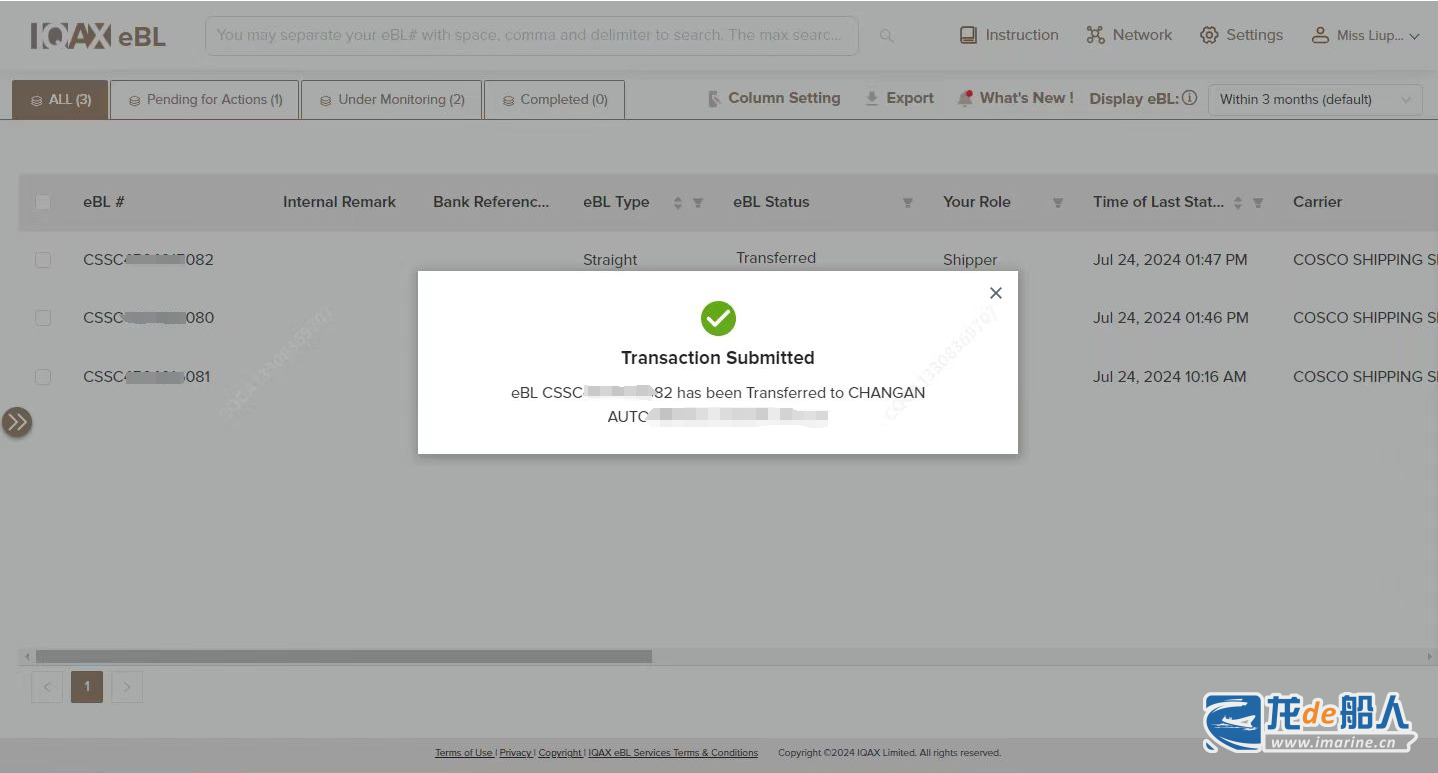Open Settings gear icon
1438x773 pixels.
click(1209, 35)
